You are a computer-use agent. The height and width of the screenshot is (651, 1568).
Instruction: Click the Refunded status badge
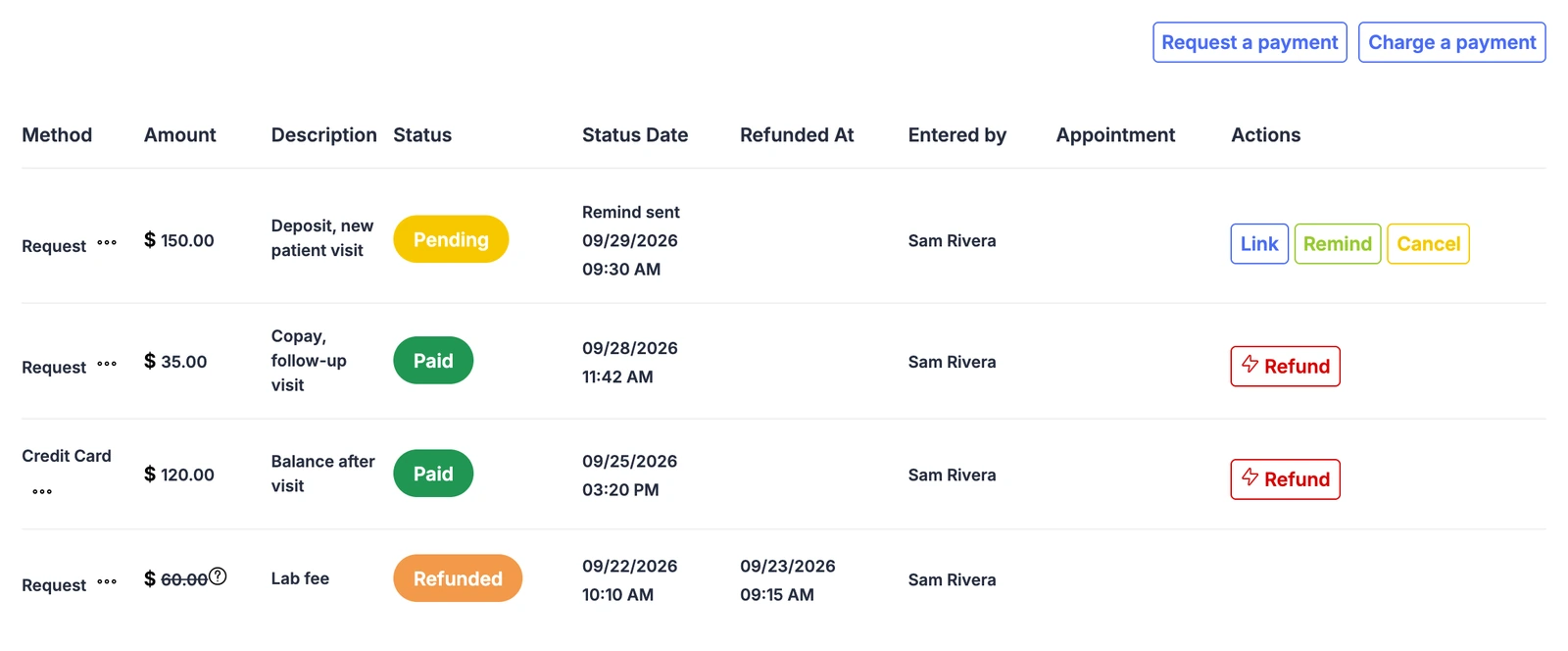click(x=458, y=578)
